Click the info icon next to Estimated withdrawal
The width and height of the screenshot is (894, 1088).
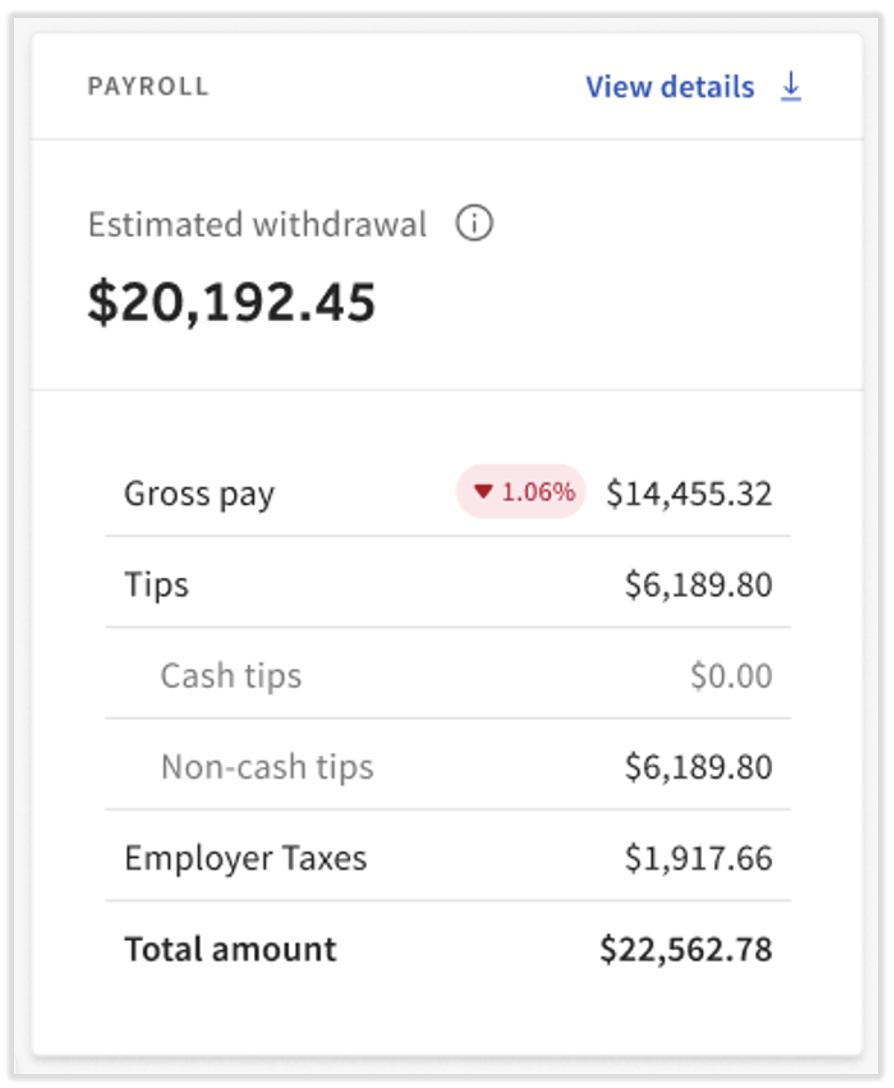pos(474,225)
